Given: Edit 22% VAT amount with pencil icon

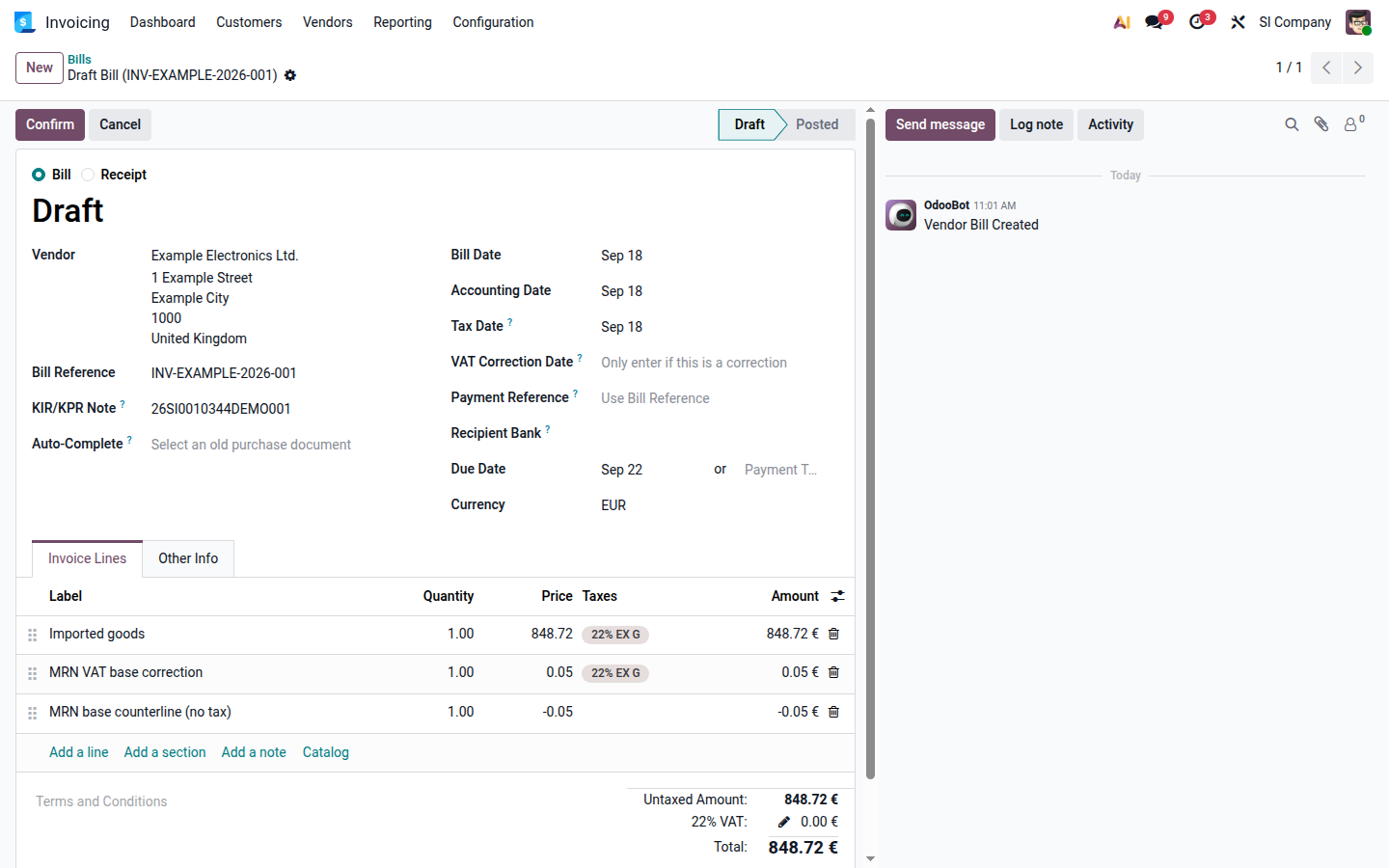Looking at the screenshot, I should [x=784, y=822].
